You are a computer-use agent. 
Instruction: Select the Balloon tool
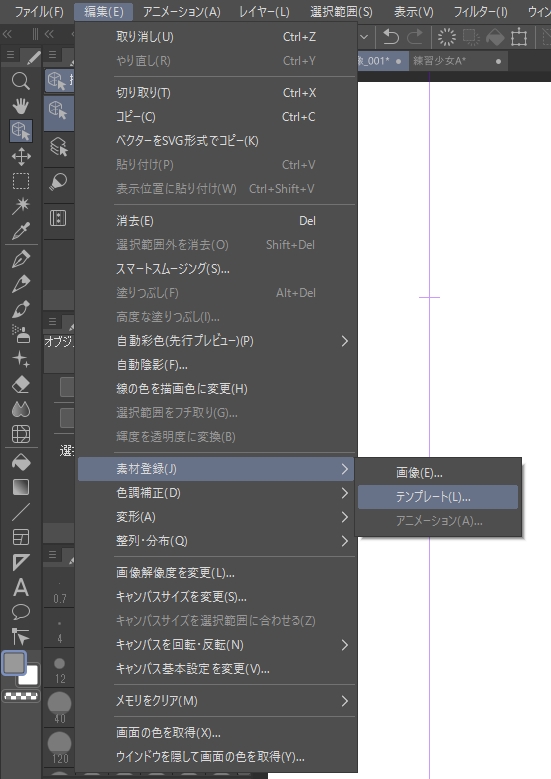[x=20, y=612]
